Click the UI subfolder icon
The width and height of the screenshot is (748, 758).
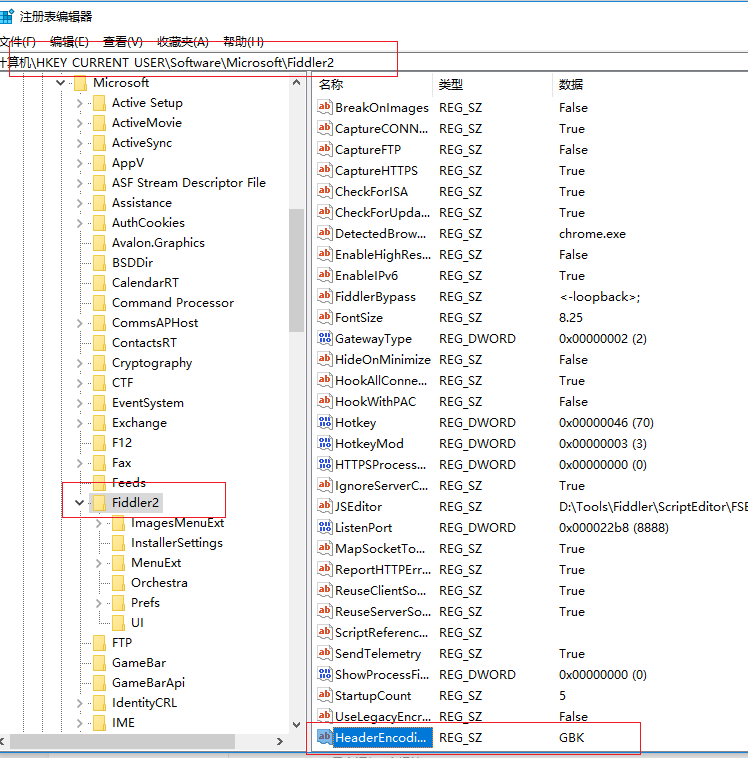pyautogui.click(x=118, y=622)
